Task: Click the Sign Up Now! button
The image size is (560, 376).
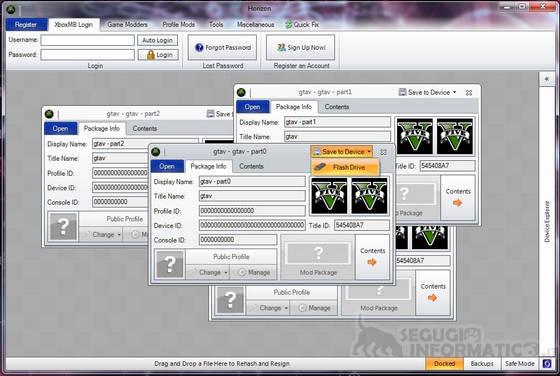Action: (301, 47)
